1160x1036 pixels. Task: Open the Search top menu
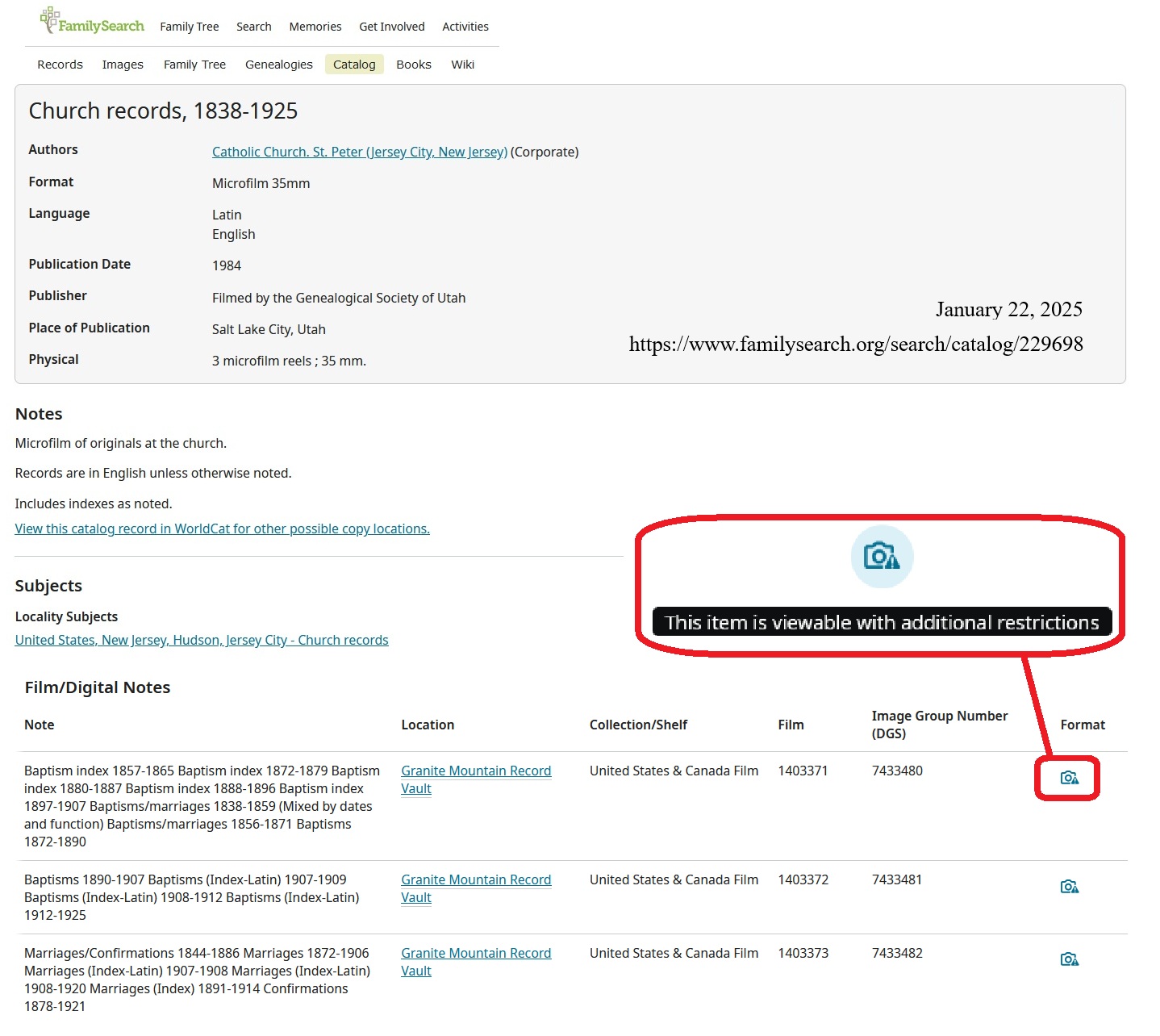[254, 27]
